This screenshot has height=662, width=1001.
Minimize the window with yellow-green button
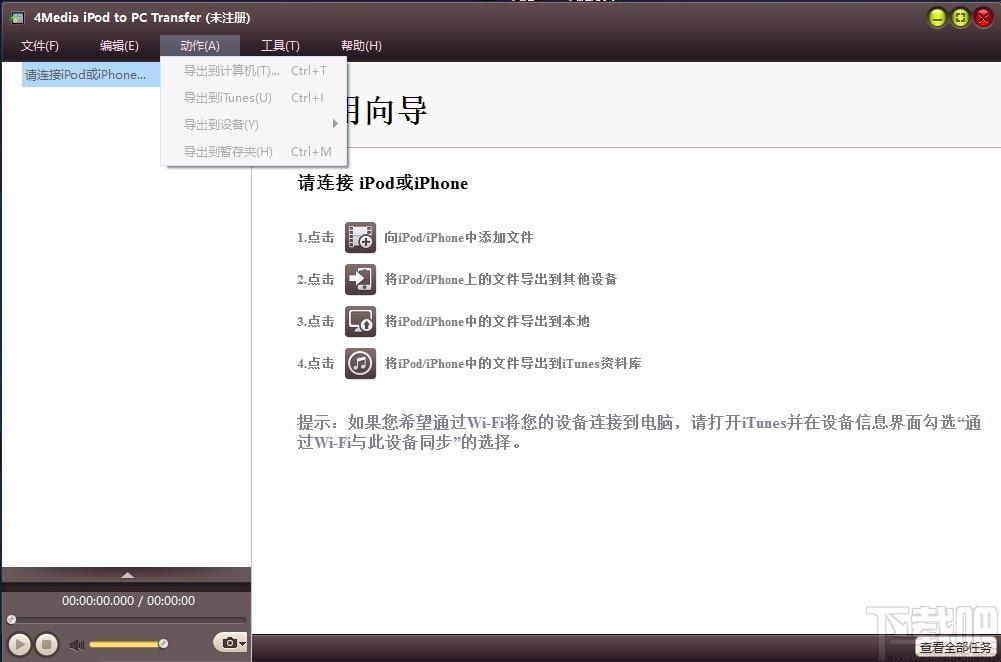[x=937, y=18]
